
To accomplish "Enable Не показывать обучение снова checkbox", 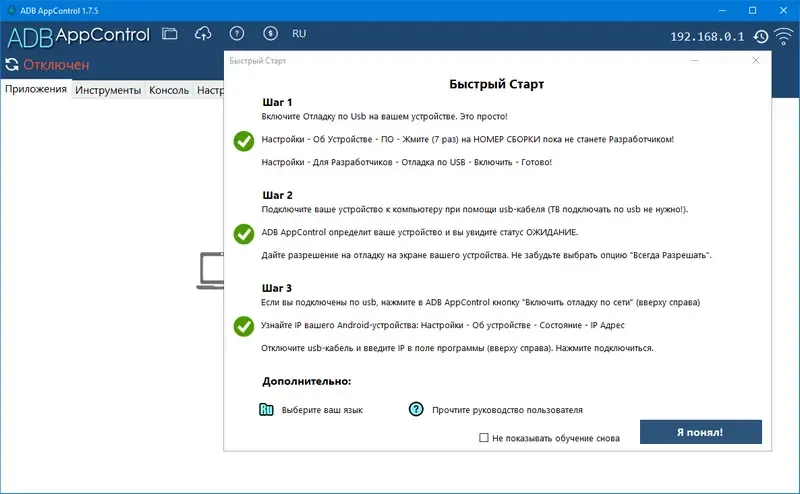I will pos(484,437).
